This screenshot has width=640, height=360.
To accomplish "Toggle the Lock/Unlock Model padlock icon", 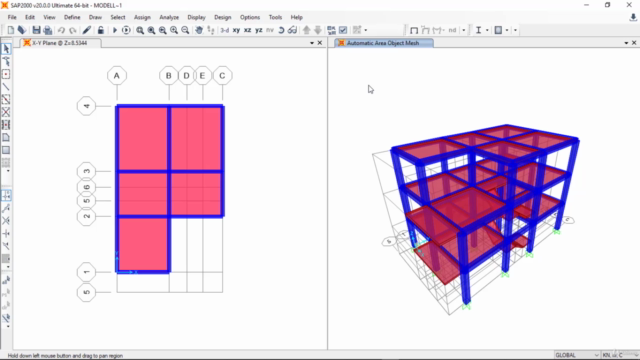I will 100,30.
